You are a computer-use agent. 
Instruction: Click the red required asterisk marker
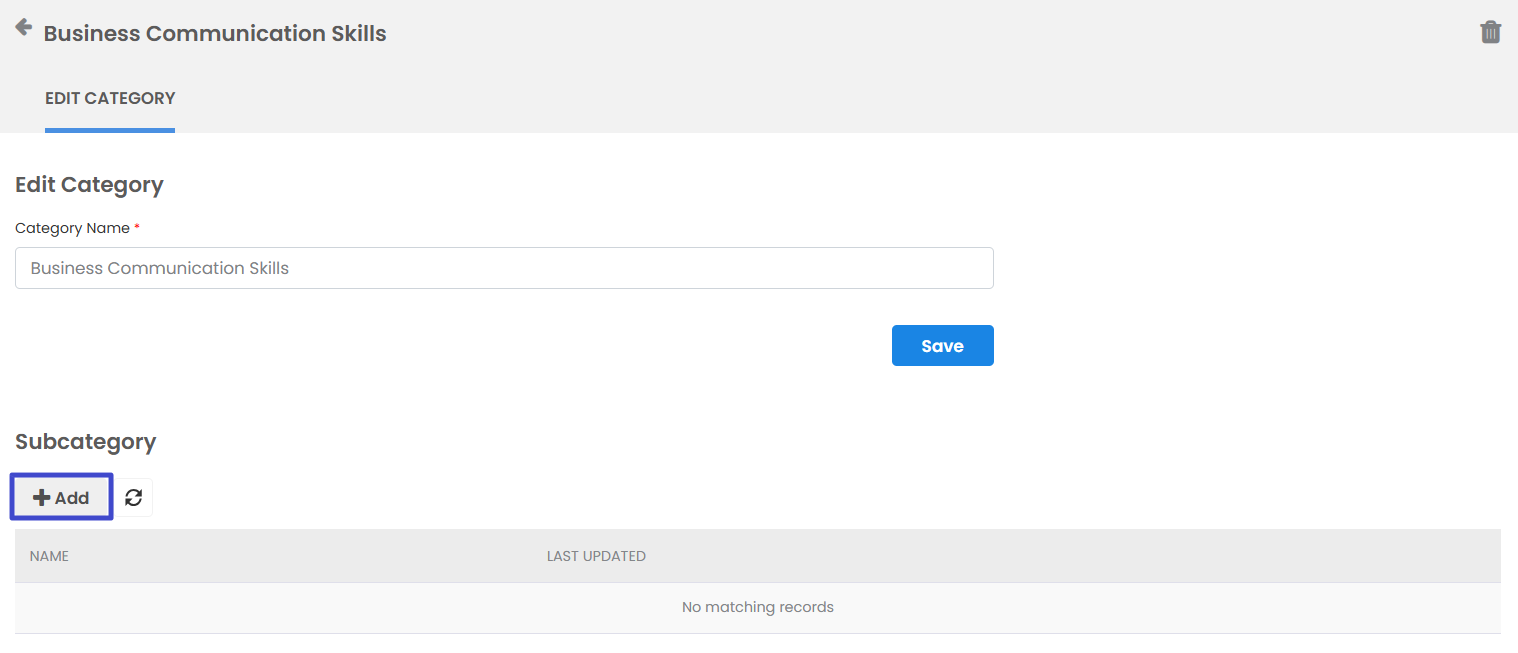click(137, 228)
